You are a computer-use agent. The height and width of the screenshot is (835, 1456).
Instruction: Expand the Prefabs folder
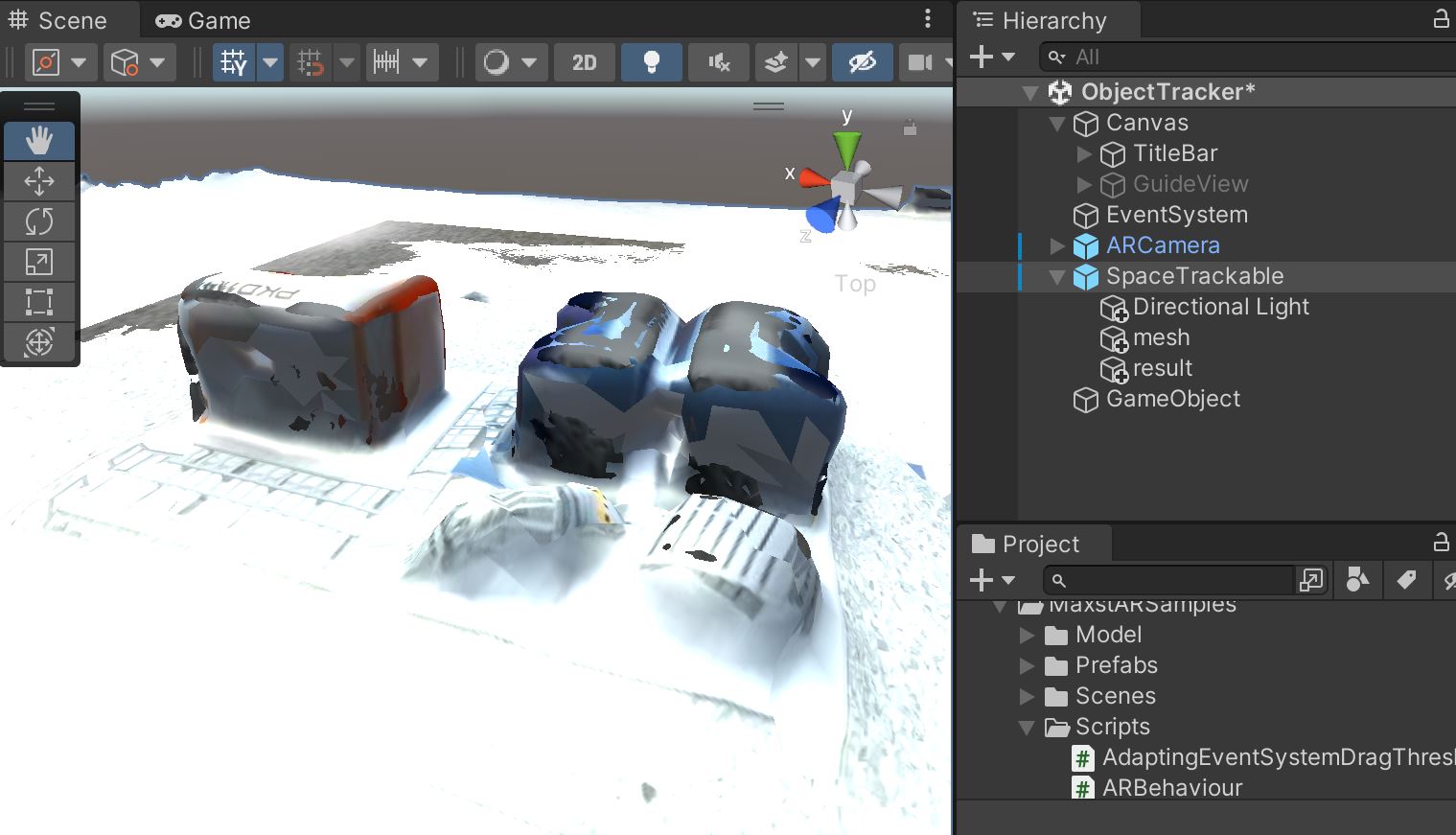1027,666
